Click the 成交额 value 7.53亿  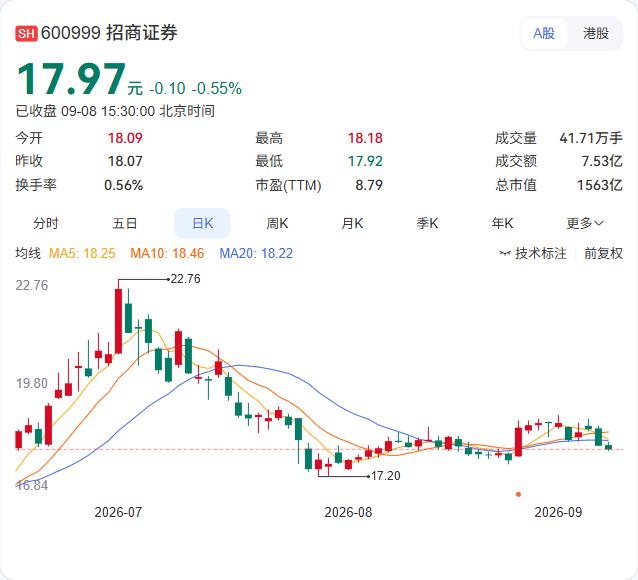coord(602,161)
